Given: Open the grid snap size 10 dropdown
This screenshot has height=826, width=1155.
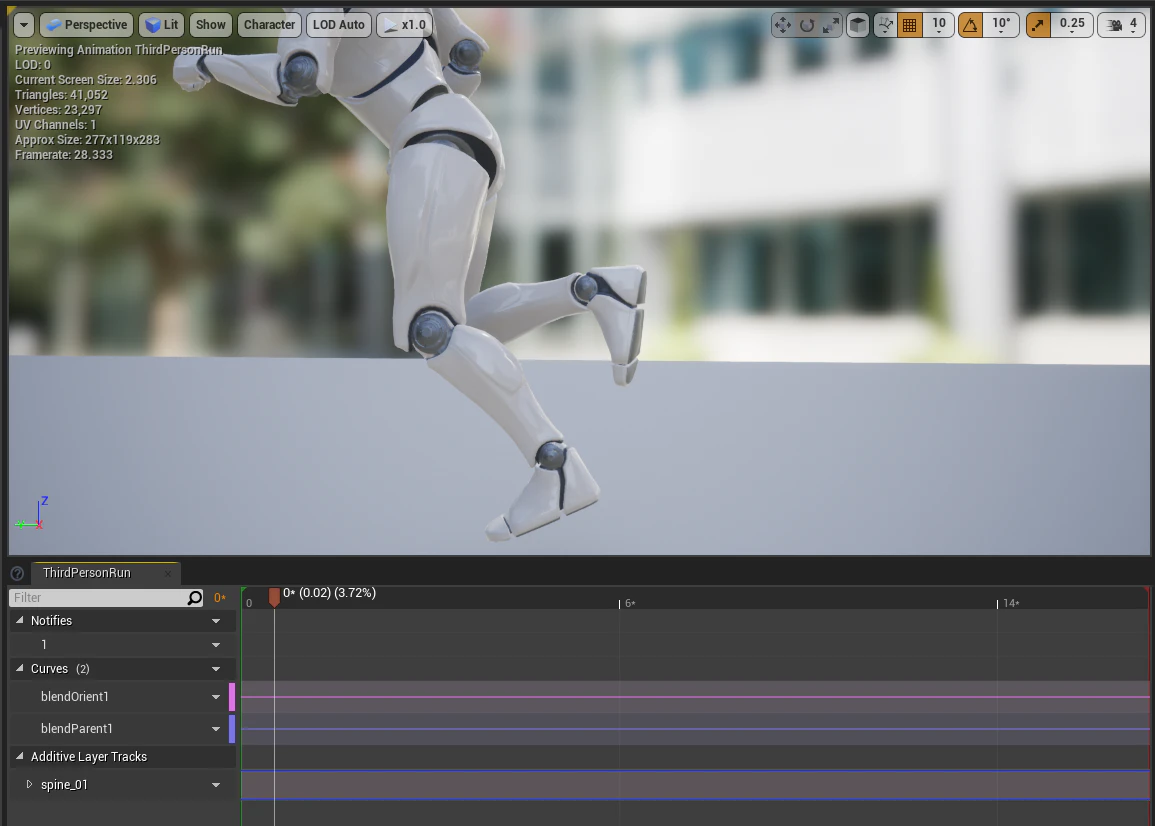Looking at the screenshot, I should pyautogui.click(x=938, y=25).
